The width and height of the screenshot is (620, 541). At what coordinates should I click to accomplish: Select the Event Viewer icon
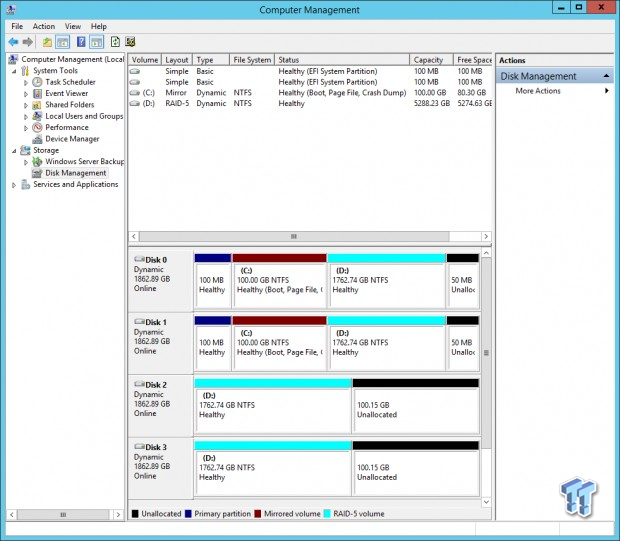(38, 93)
